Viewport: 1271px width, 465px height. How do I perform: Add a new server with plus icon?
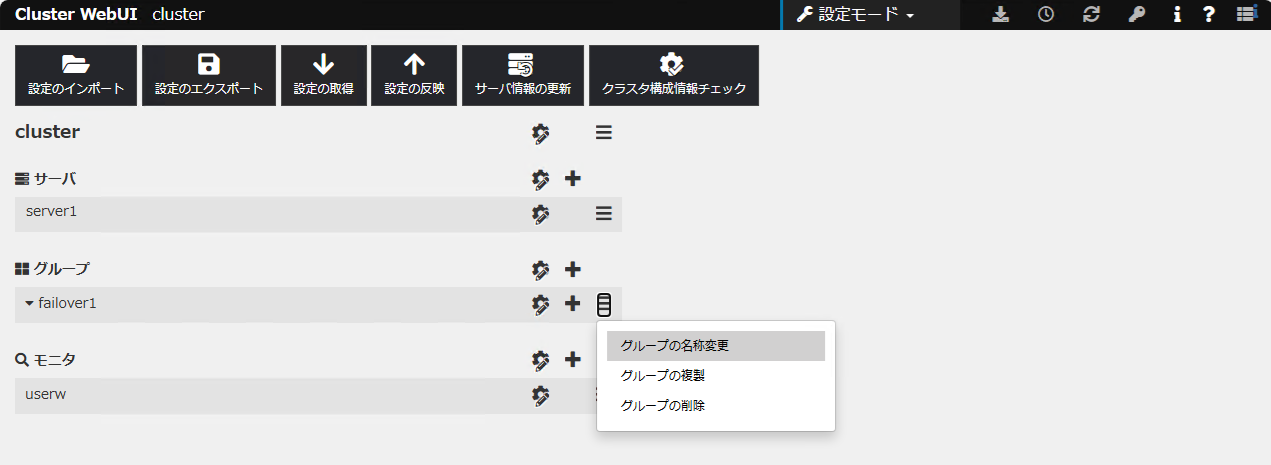tap(573, 179)
